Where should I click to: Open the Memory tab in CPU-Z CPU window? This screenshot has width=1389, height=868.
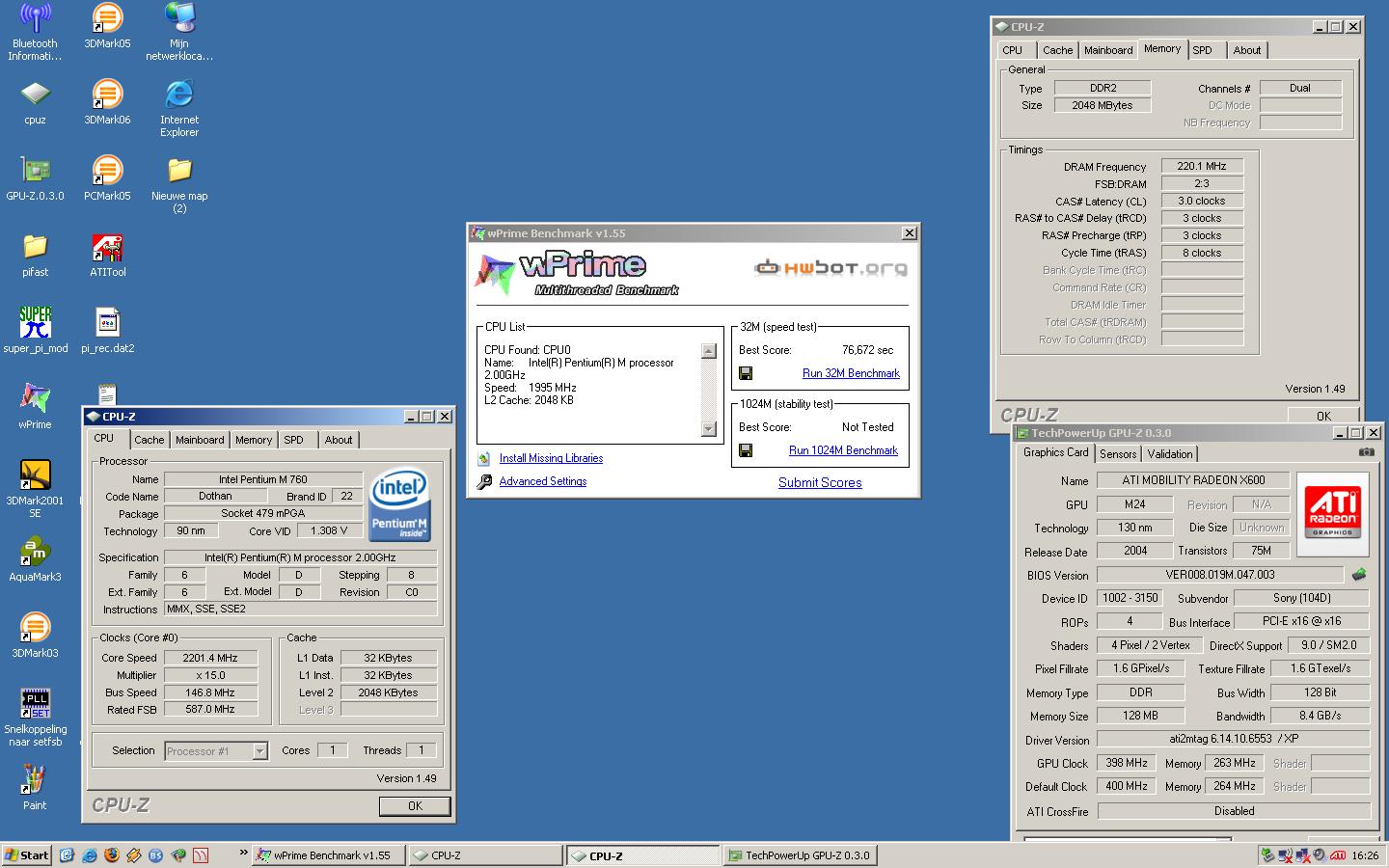point(254,440)
